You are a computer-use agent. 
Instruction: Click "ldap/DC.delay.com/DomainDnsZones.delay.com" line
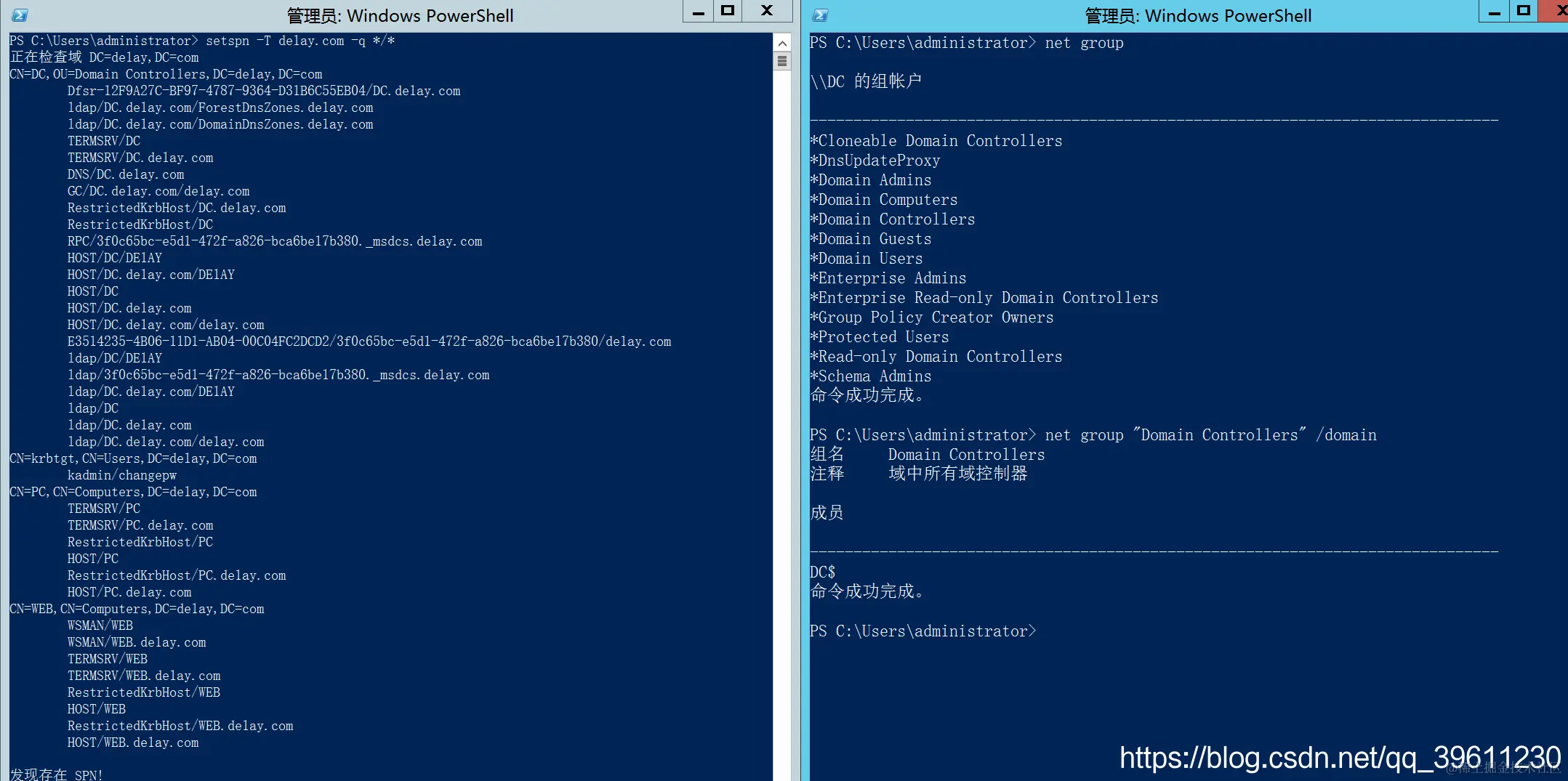click(x=220, y=124)
